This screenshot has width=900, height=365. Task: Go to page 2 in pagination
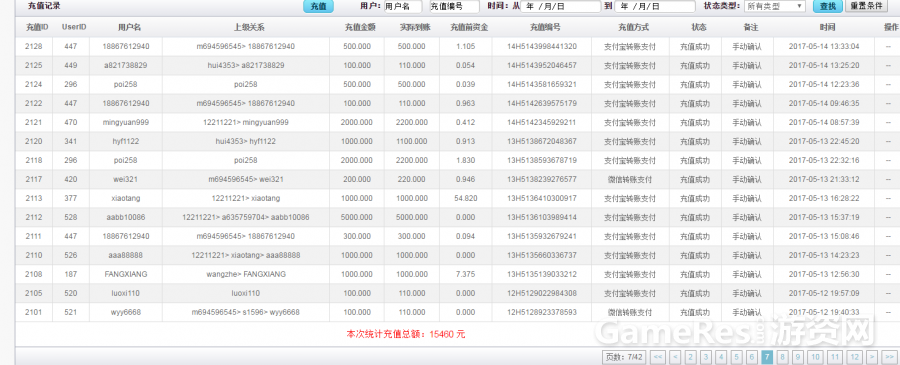[690, 357]
